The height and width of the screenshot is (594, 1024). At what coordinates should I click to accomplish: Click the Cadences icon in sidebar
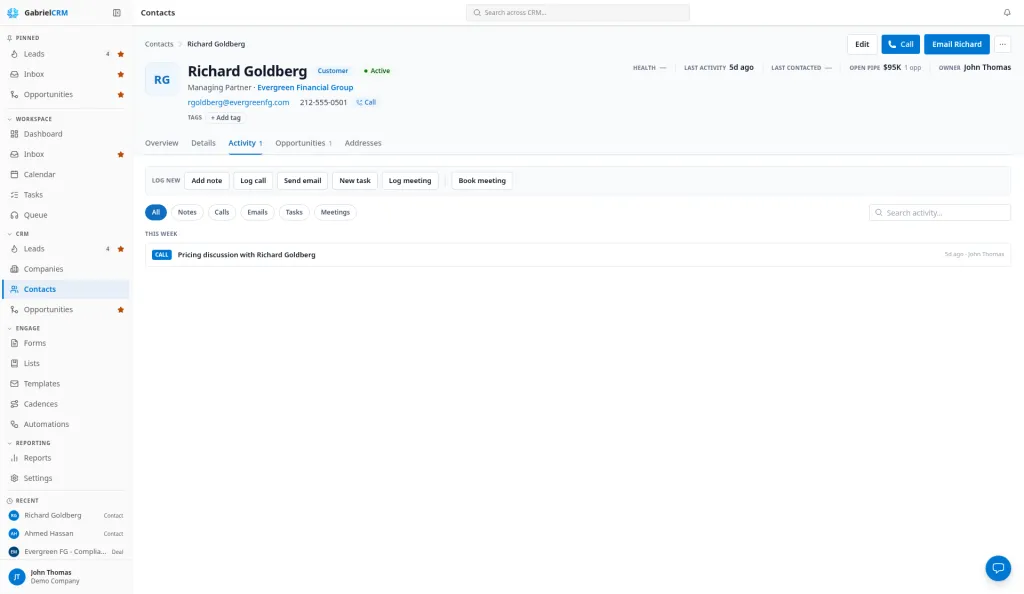pos(14,403)
